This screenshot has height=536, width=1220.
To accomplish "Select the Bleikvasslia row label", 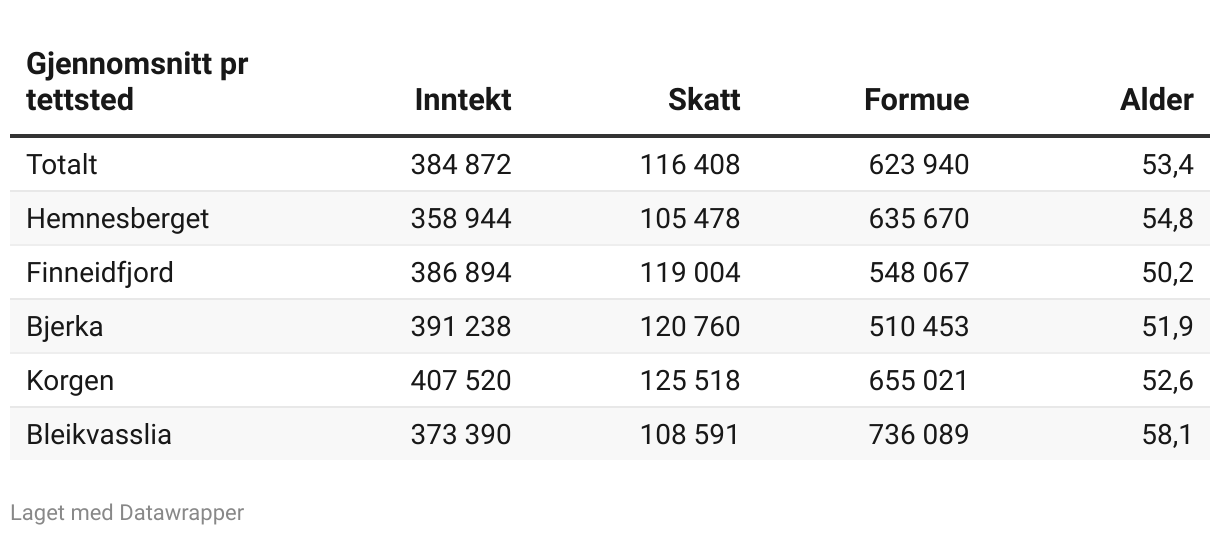I will (99, 434).
